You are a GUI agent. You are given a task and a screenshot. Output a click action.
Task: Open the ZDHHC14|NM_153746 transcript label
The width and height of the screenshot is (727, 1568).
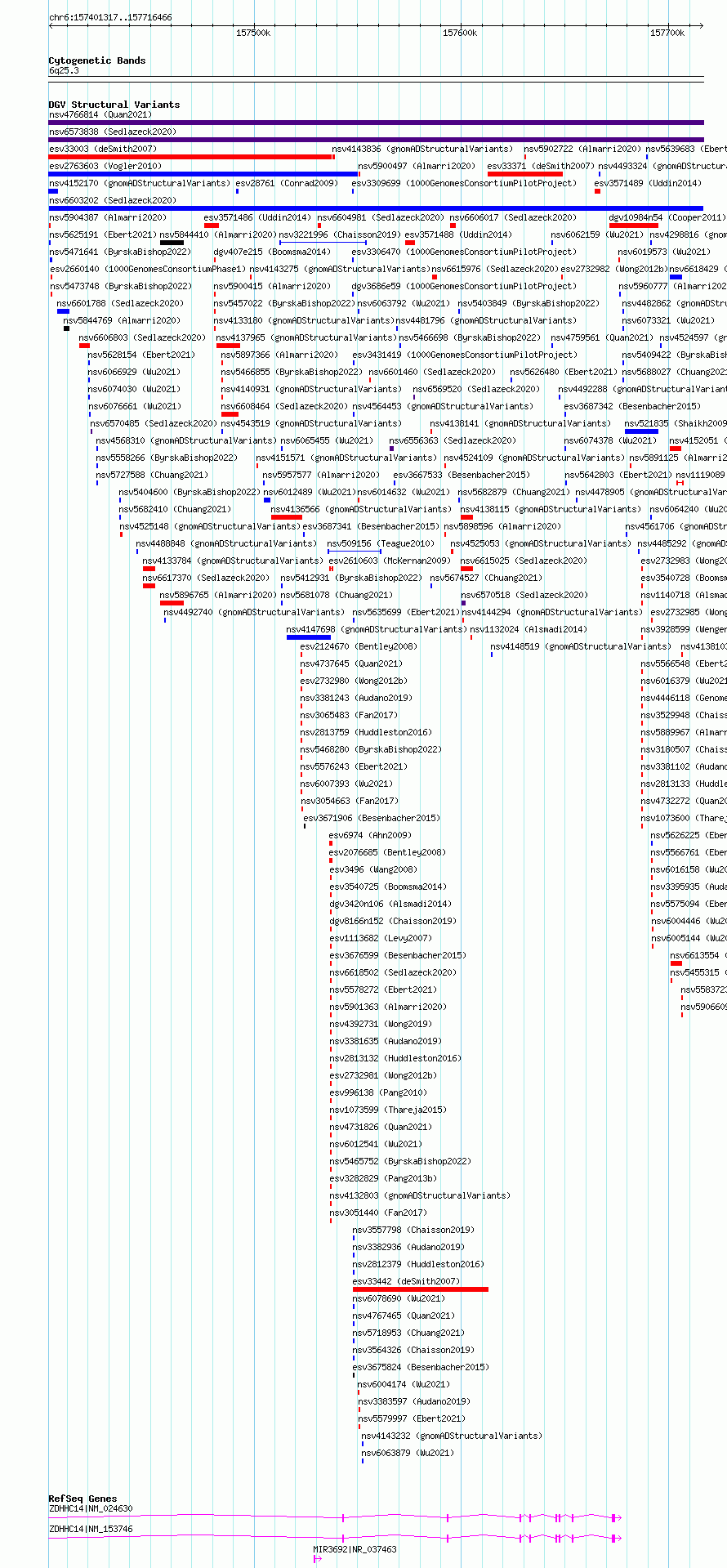(91, 1529)
